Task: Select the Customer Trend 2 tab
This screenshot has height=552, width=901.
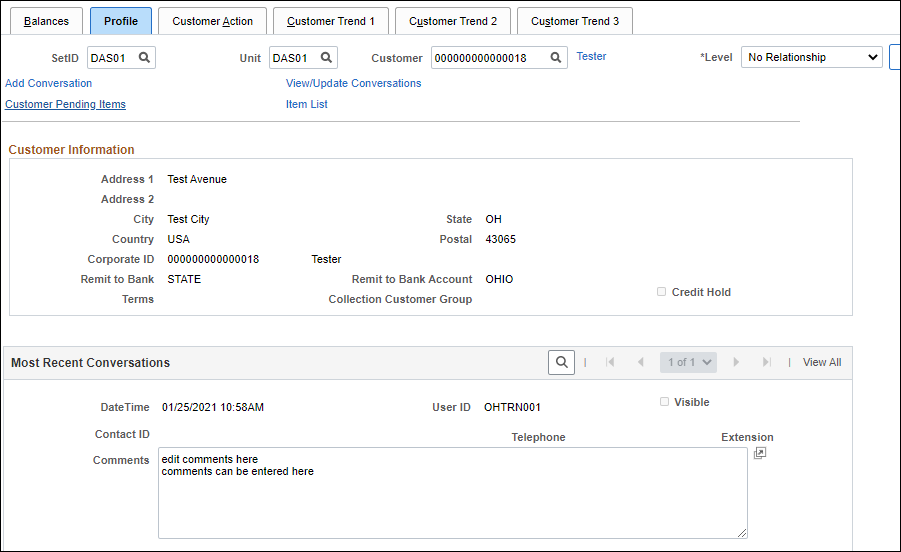Action: coord(453,21)
